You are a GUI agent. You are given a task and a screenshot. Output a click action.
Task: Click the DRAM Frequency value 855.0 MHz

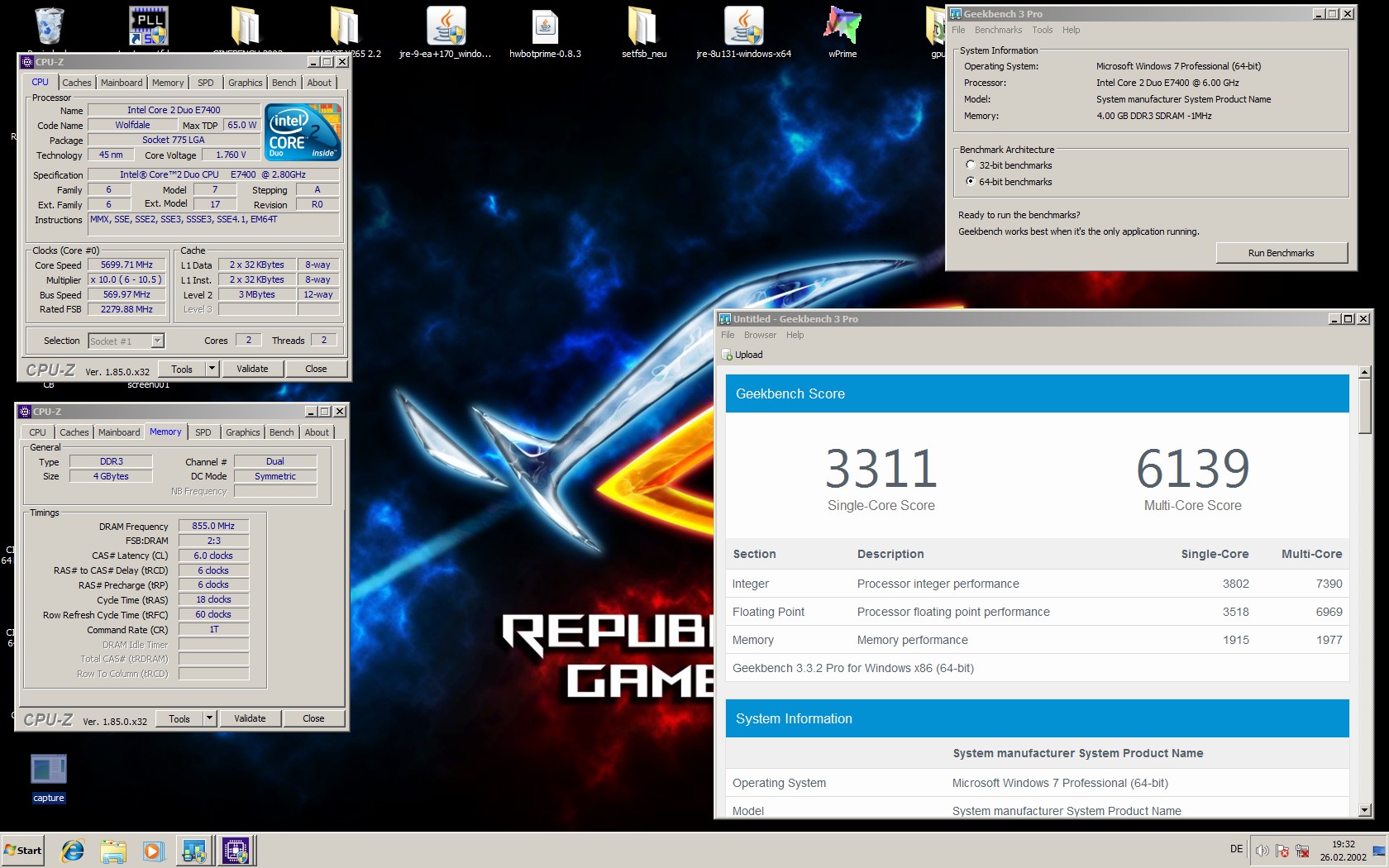213,526
